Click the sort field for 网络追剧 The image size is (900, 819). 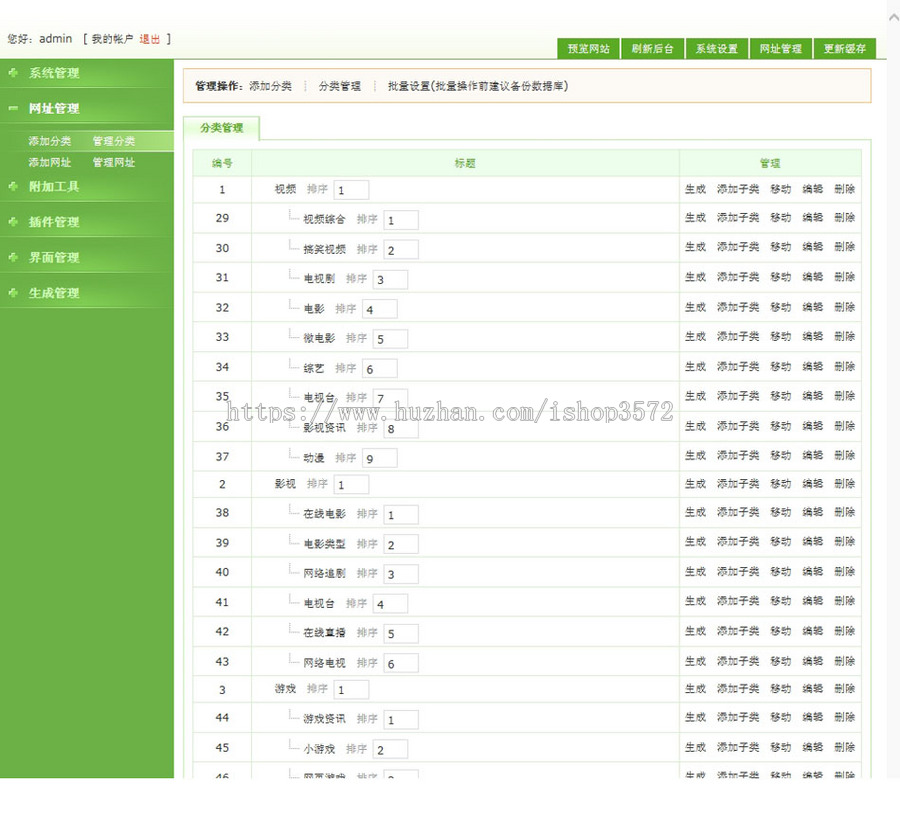[x=401, y=574]
